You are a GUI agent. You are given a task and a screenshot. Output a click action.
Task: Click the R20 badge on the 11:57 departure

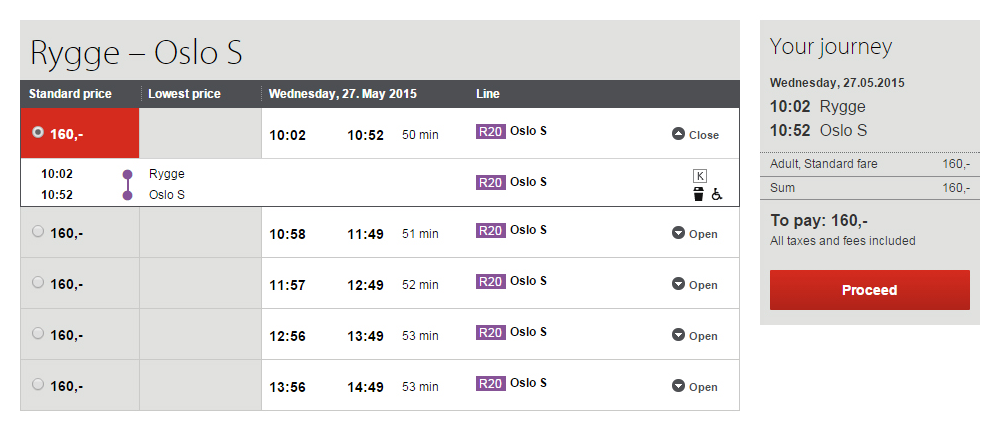491,282
